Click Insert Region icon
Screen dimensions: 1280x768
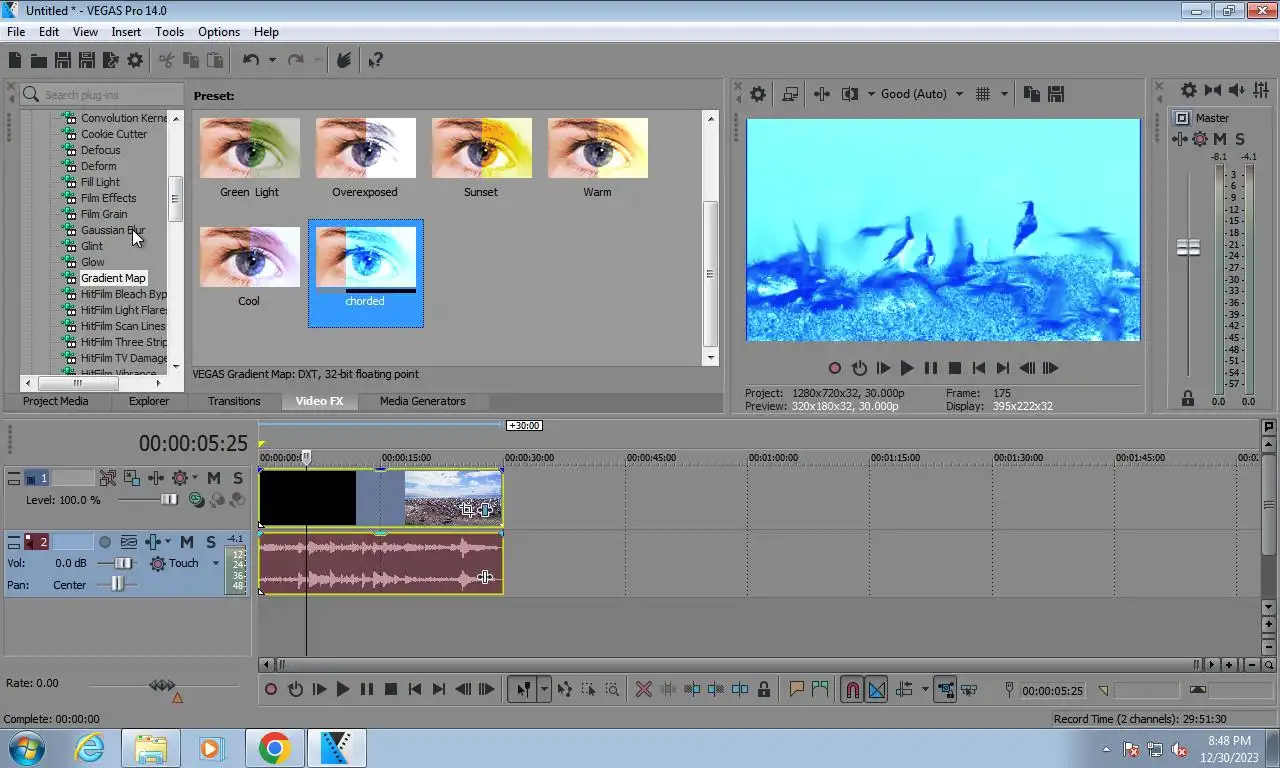click(820, 689)
